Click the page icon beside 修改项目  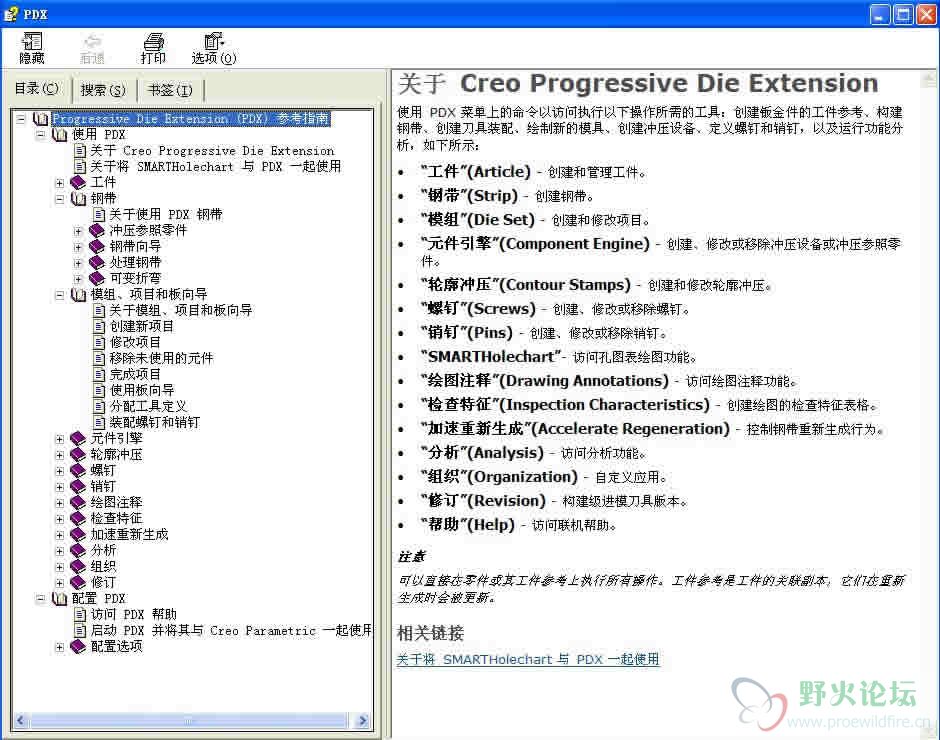point(100,342)
